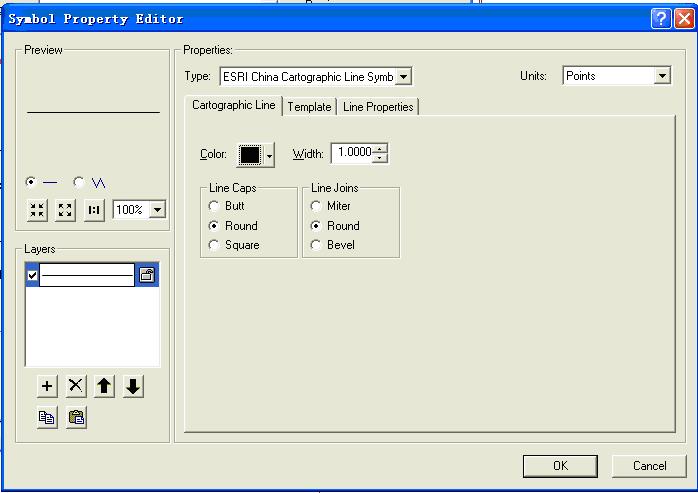Select the Square line cap option
The image size is (698, 493).
click(x=214, y=245)
